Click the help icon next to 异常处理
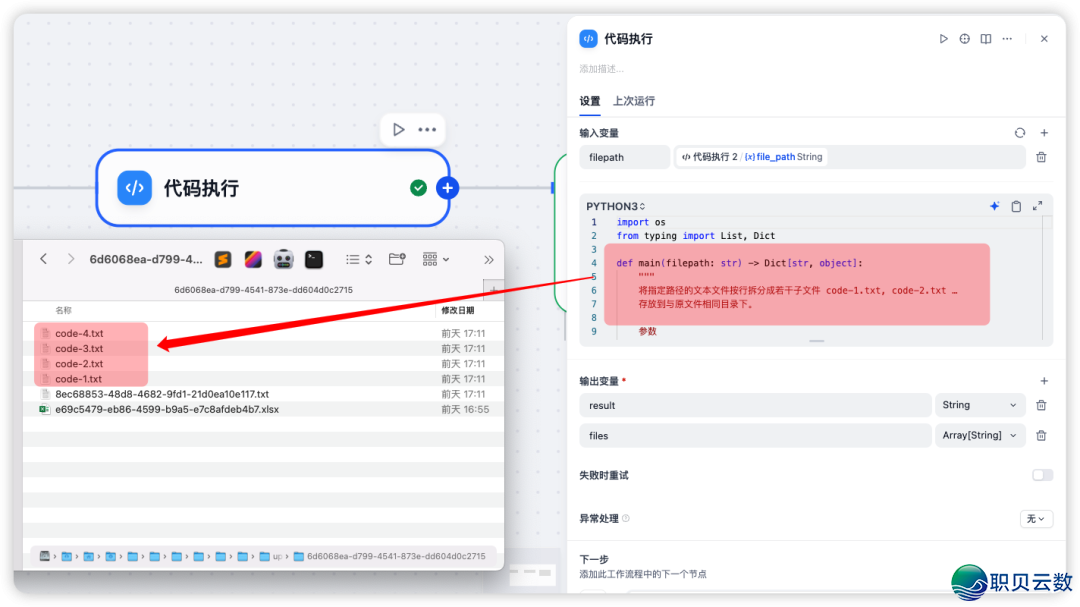This screenshot has height=607, width=1080. pos(626,519)
